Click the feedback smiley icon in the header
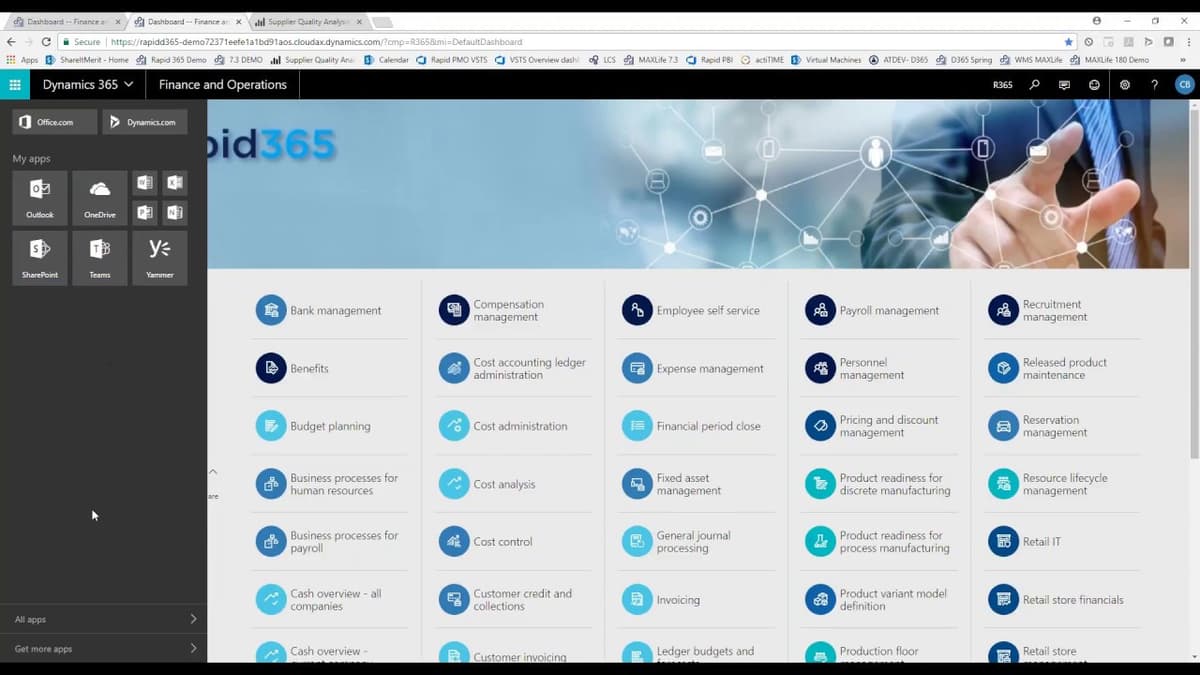 1094,85
